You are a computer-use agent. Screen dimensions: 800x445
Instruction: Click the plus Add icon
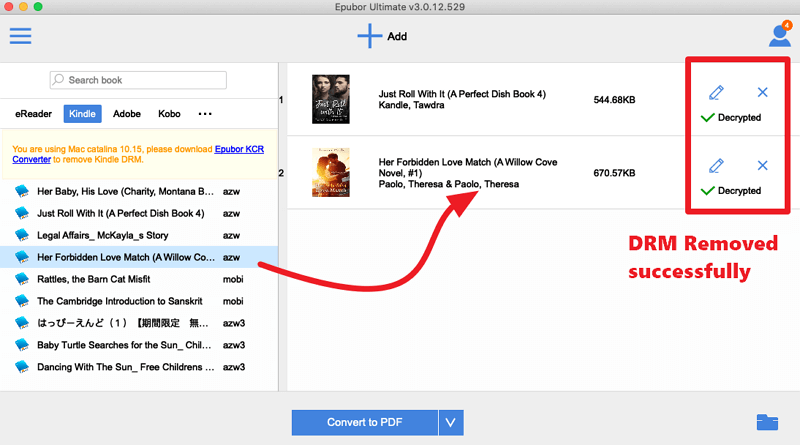click(369, 36)
